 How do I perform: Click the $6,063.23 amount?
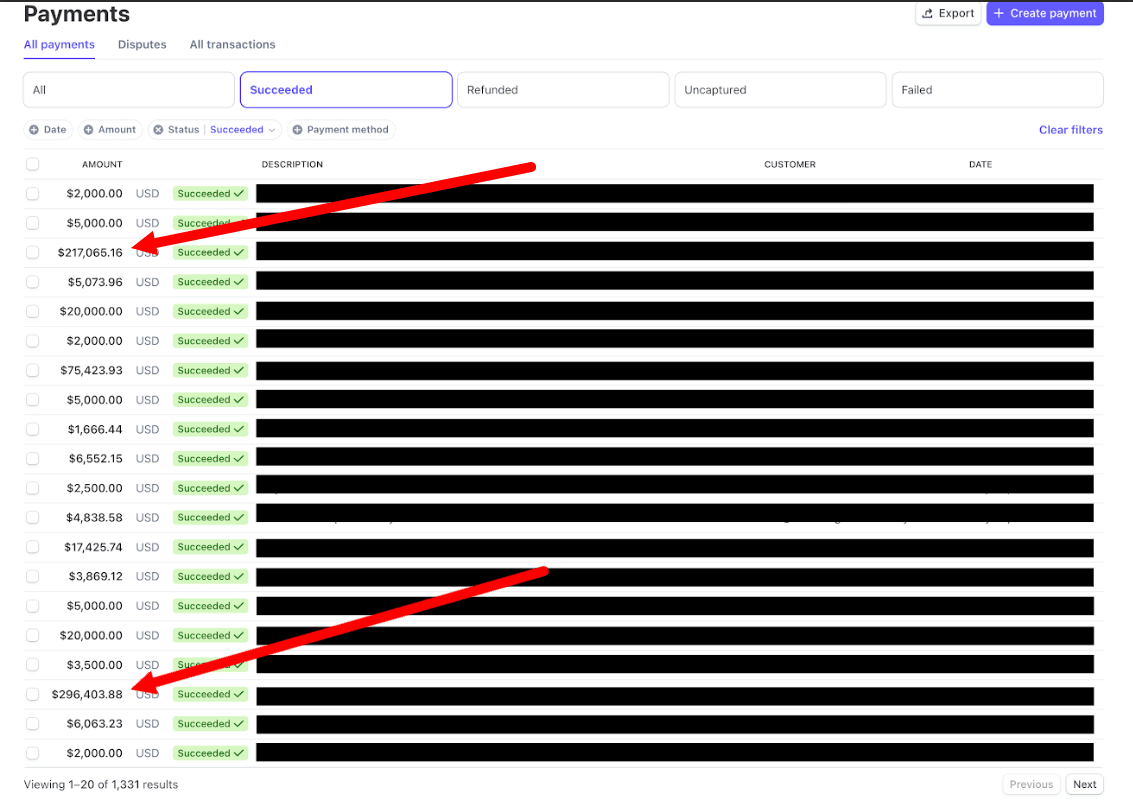(x=95, y=724)
